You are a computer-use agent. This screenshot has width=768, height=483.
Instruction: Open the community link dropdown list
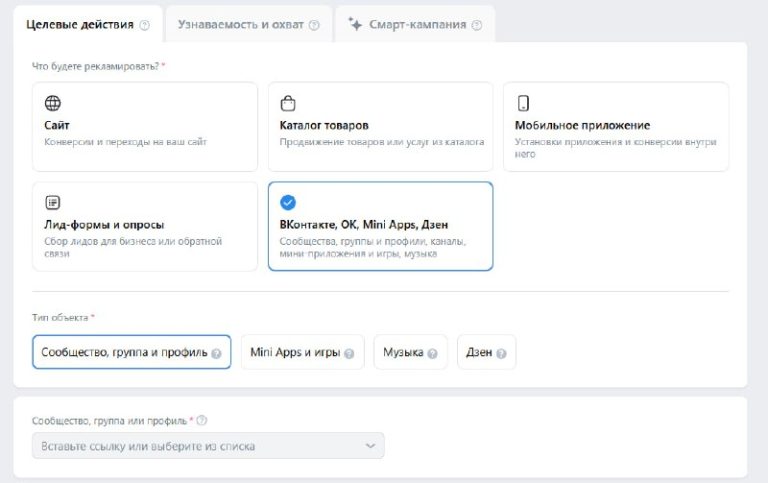(195, 446)
